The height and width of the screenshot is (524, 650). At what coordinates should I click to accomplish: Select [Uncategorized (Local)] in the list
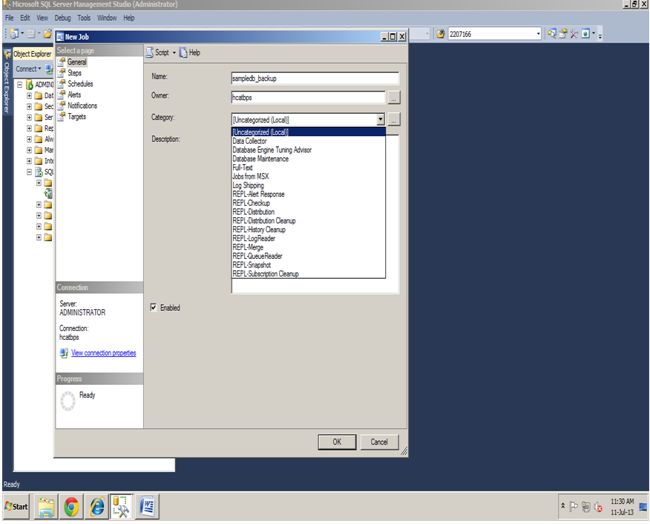tap(308, 132)
